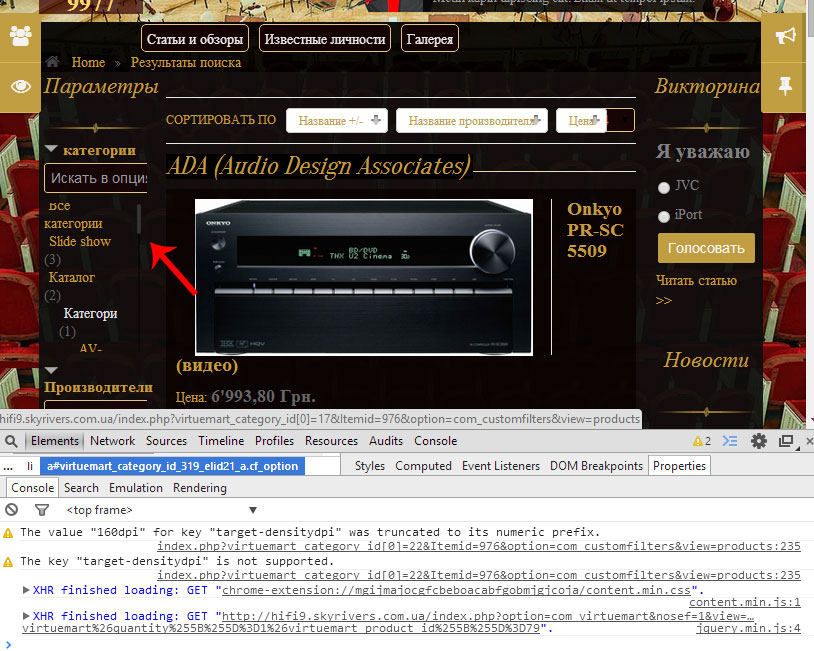Open Галерея menu item
Viewport: 814px width, 651px height.
click(429, 39)
